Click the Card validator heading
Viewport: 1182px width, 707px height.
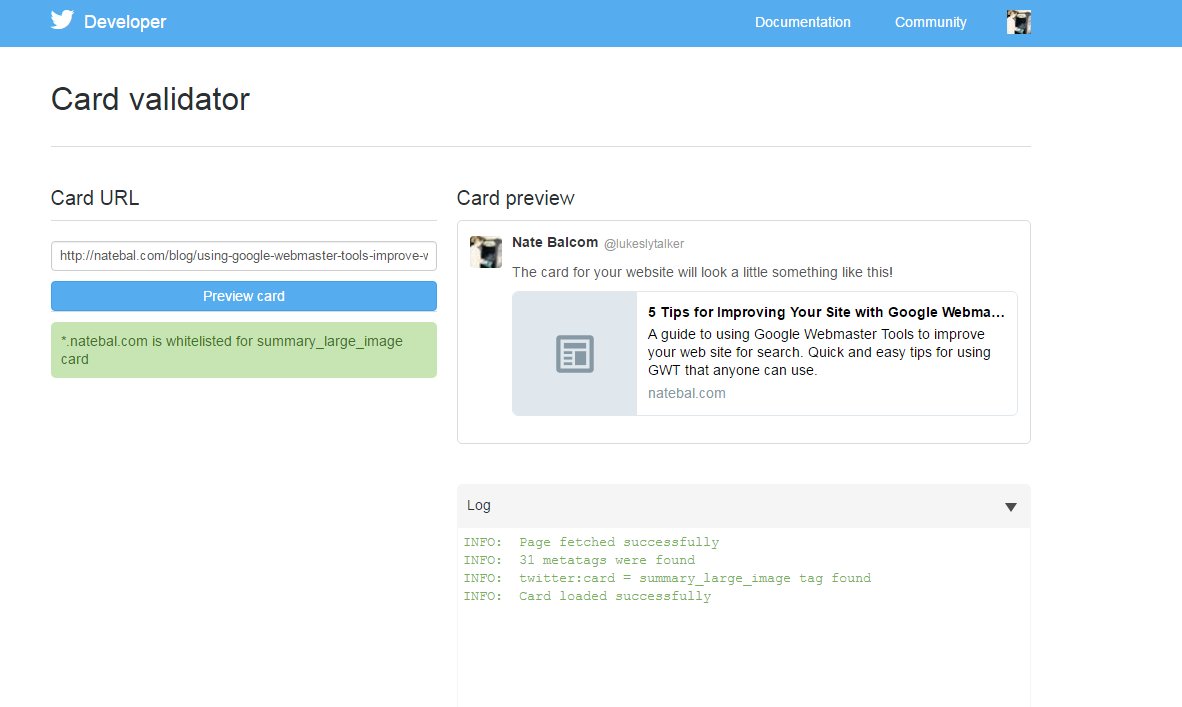150,99
